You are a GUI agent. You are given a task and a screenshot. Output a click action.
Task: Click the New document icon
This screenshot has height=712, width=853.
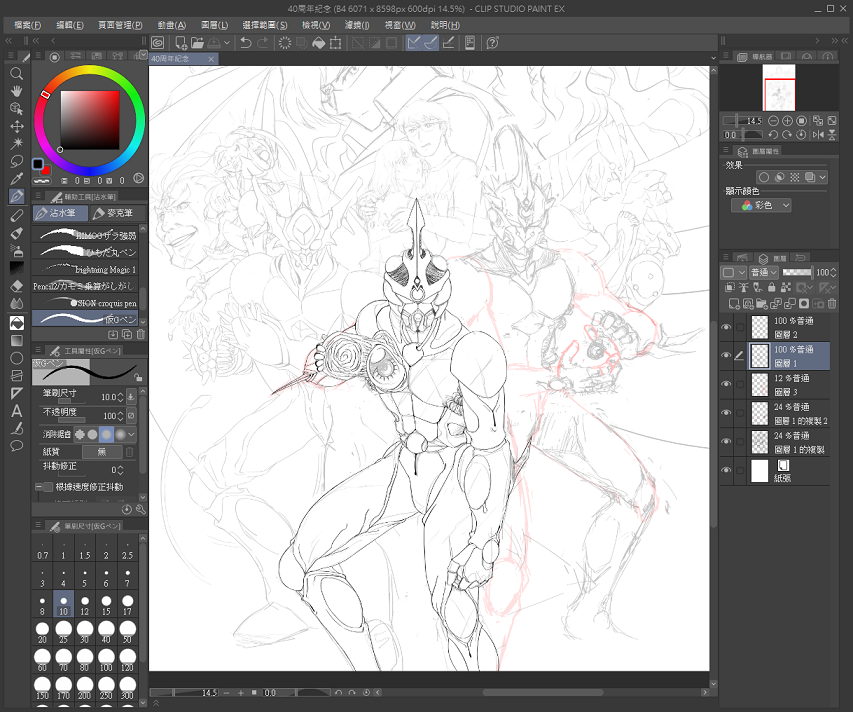pyautogui.click(x=181, y=42)
